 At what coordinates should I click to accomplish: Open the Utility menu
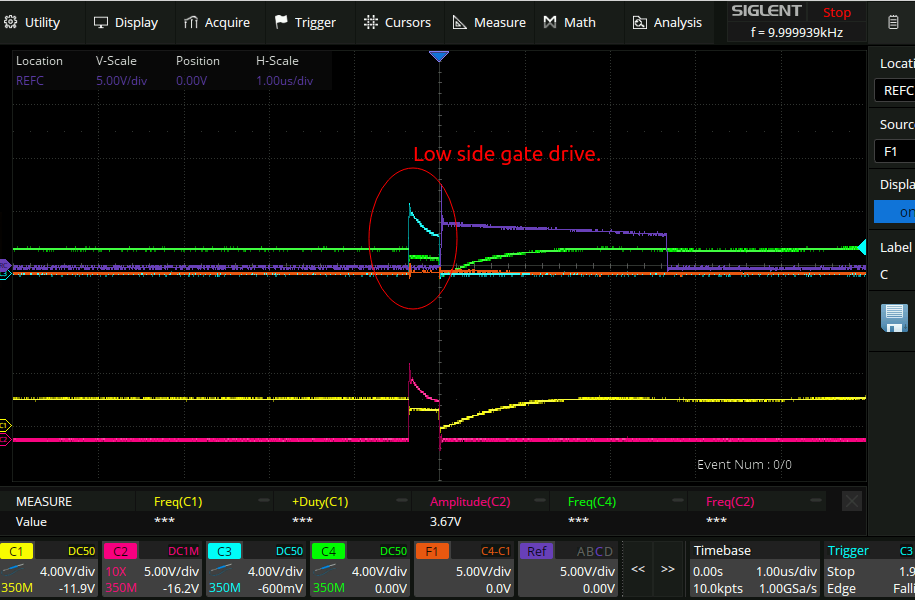[x=32, y=22]
